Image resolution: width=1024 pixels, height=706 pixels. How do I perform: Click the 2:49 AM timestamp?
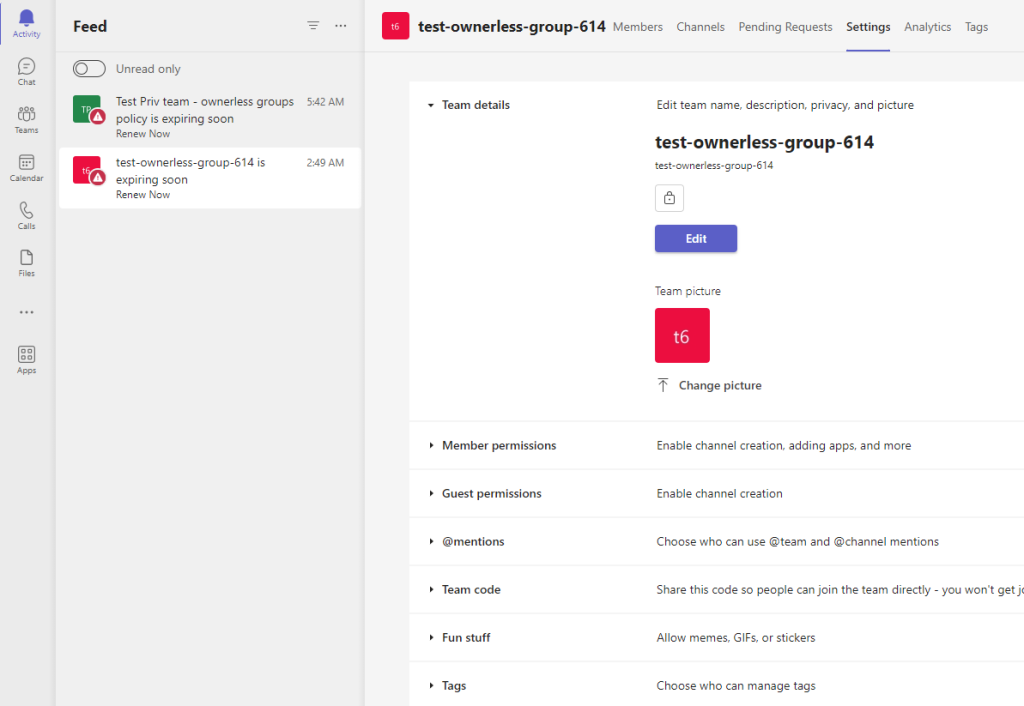pyautogui.click(x=325, y=163)
